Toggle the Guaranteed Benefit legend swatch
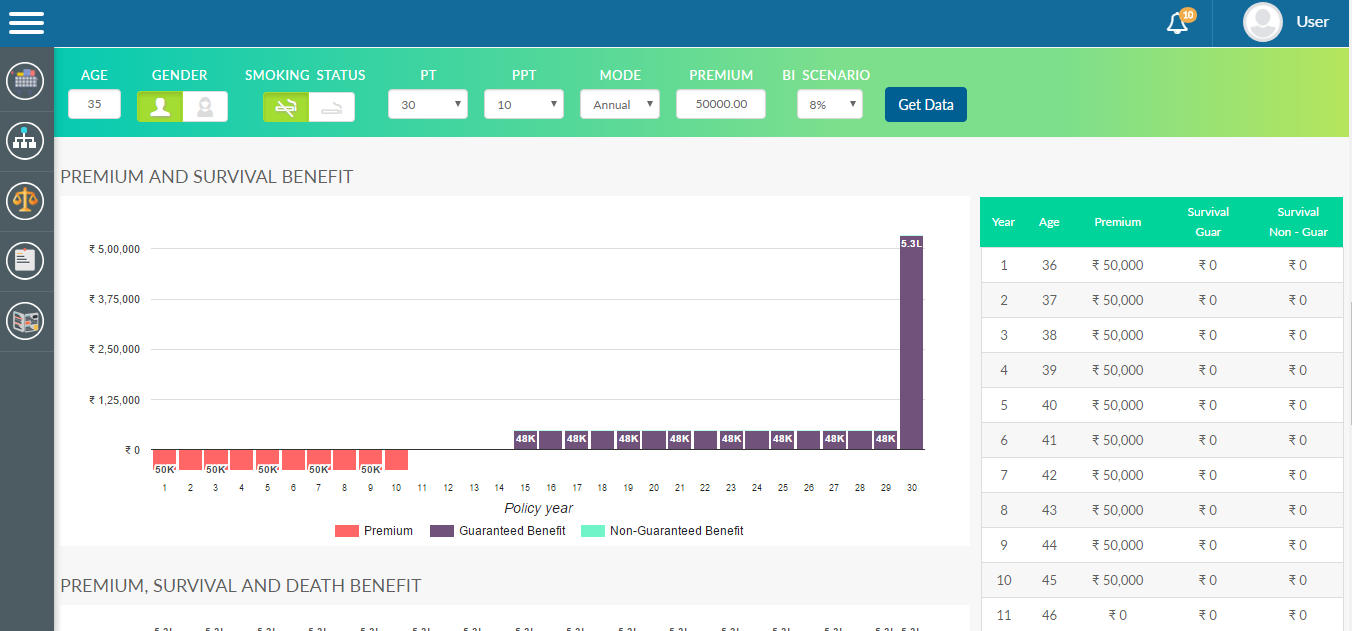The width and height of the screenshot is (1352, 631). pos(441,531)
